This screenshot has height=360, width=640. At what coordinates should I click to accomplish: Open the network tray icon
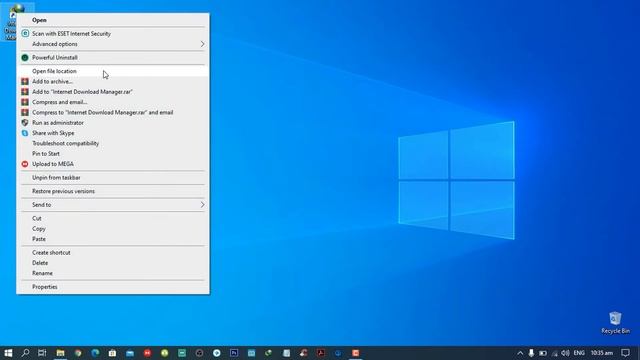pos(554,353)
